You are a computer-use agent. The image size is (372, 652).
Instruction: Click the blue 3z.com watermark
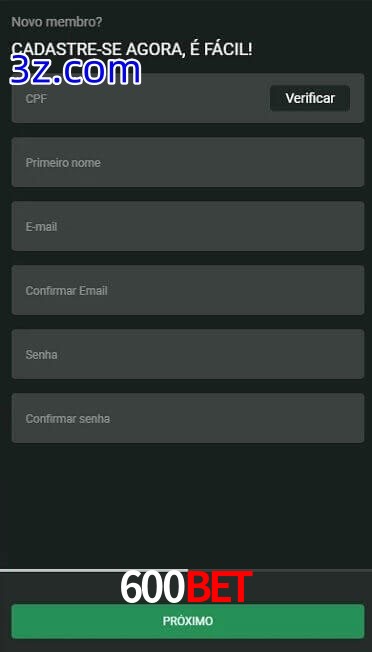75,70
